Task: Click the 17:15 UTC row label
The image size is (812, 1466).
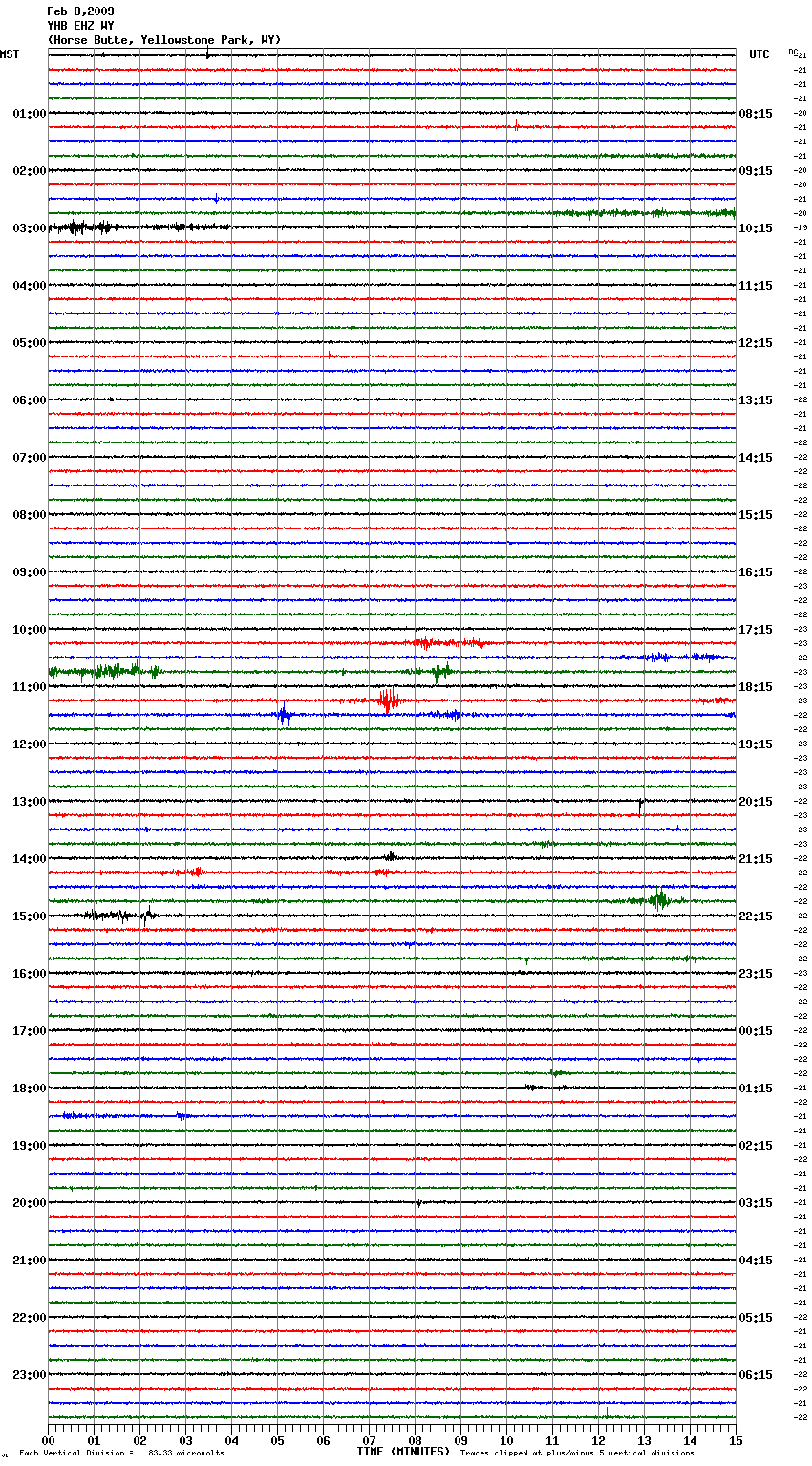Action: point(756,630)
